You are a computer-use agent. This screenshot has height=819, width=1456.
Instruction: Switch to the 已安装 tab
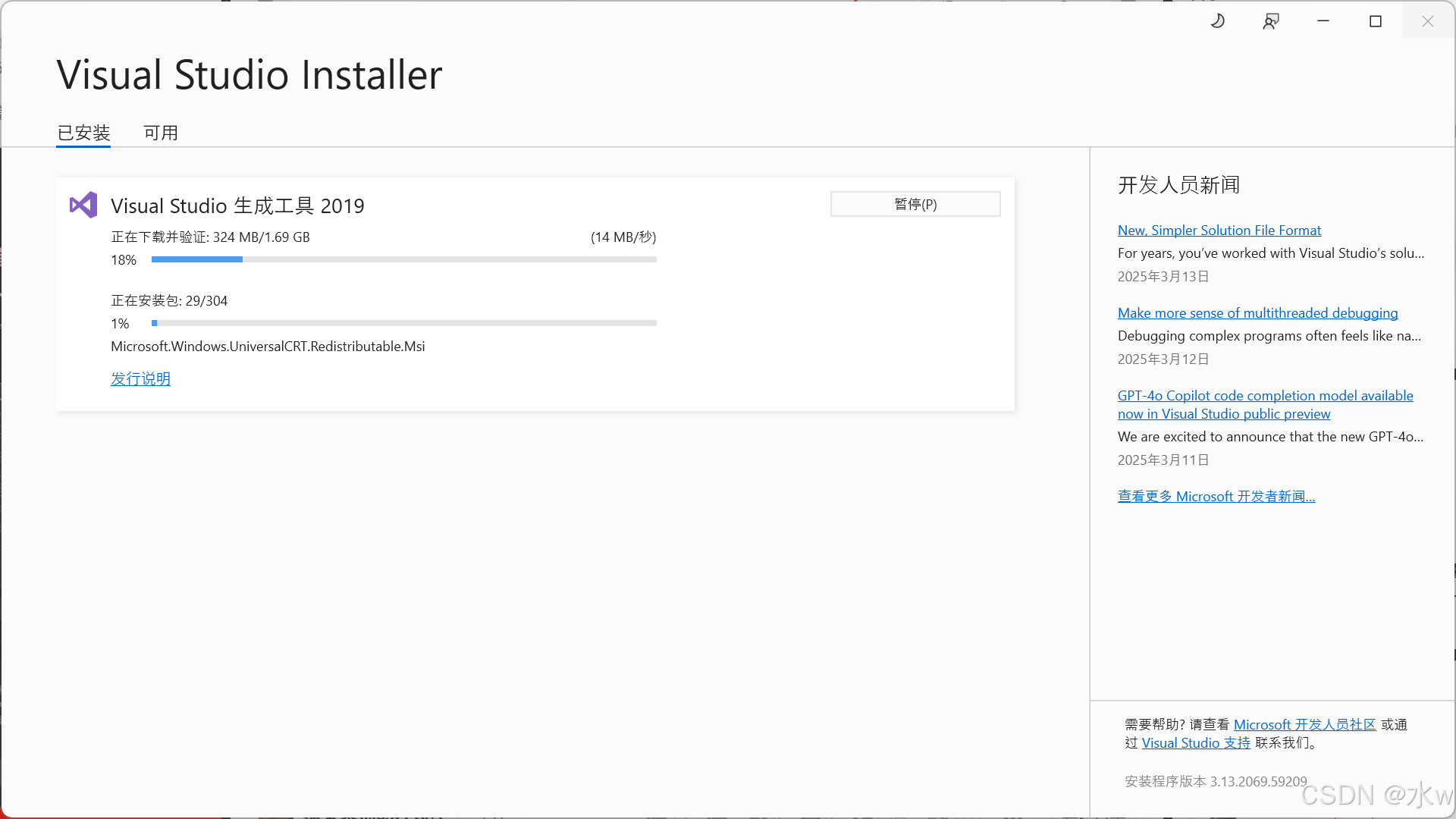click(x=83, y=133)
